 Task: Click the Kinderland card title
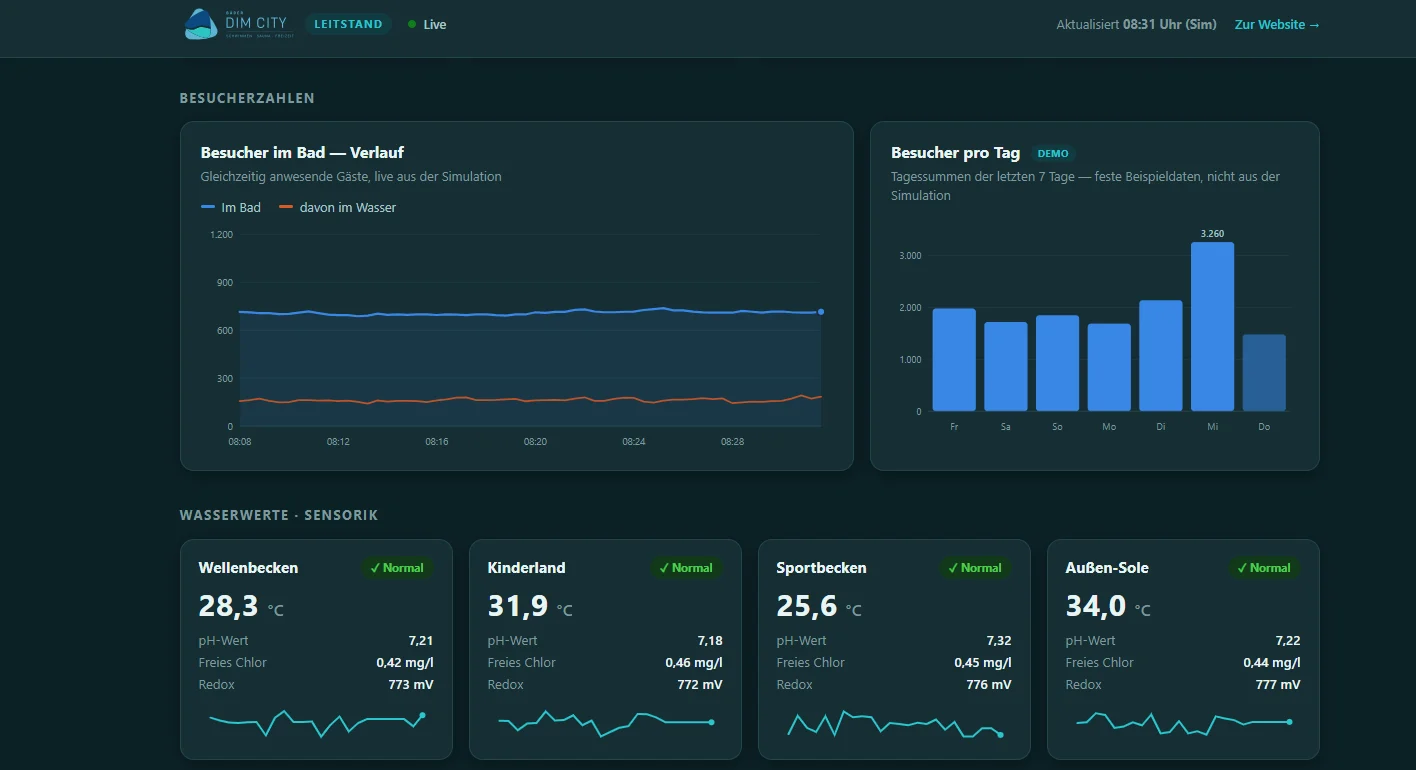coord(527,568)
